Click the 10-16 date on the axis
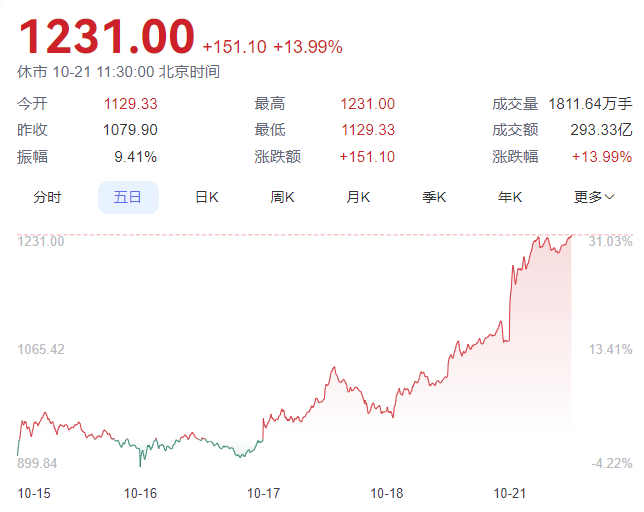The image size is (644, 512). [139, 493]
